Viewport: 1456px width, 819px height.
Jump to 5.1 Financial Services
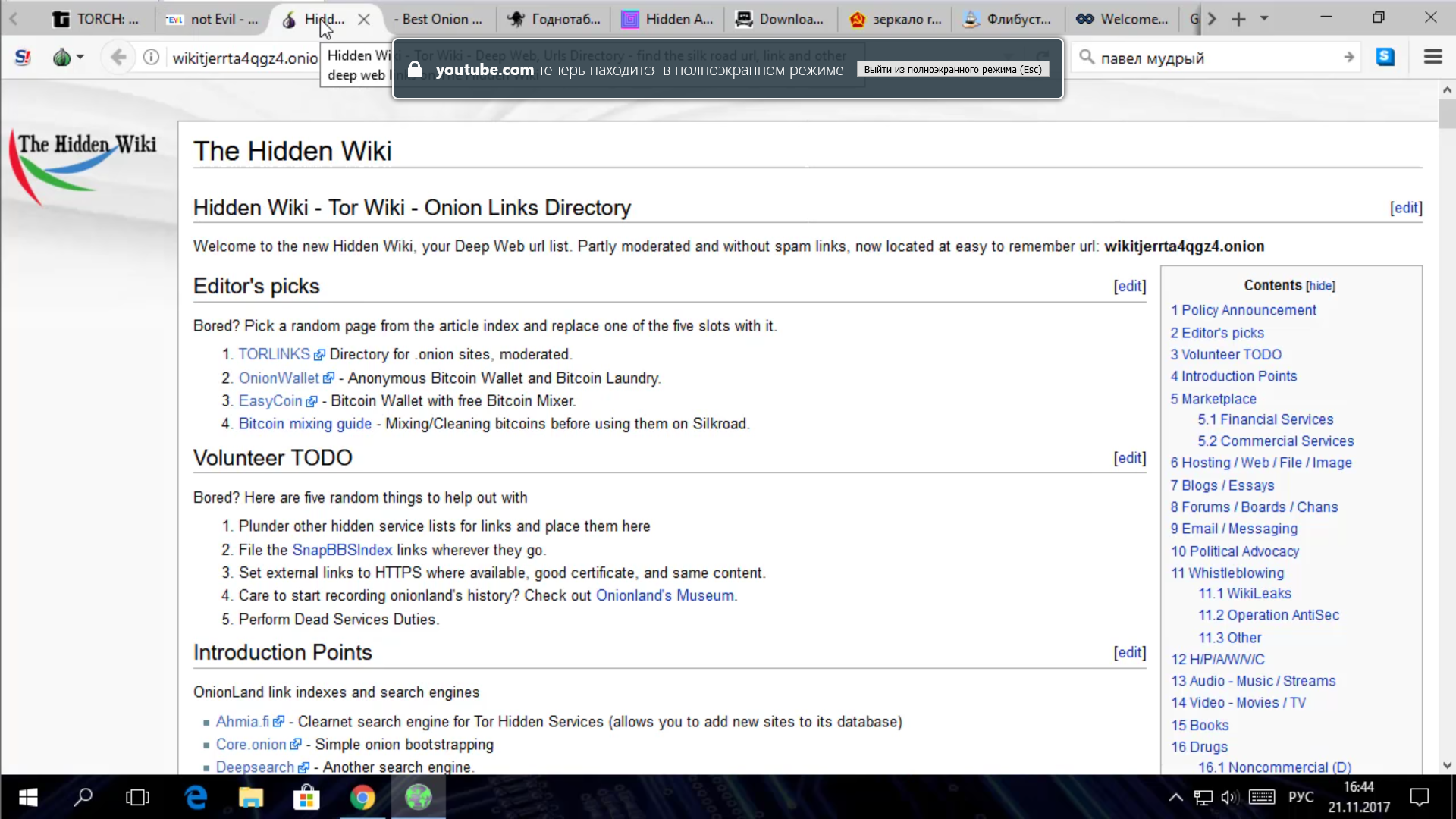click(1266, 419)
